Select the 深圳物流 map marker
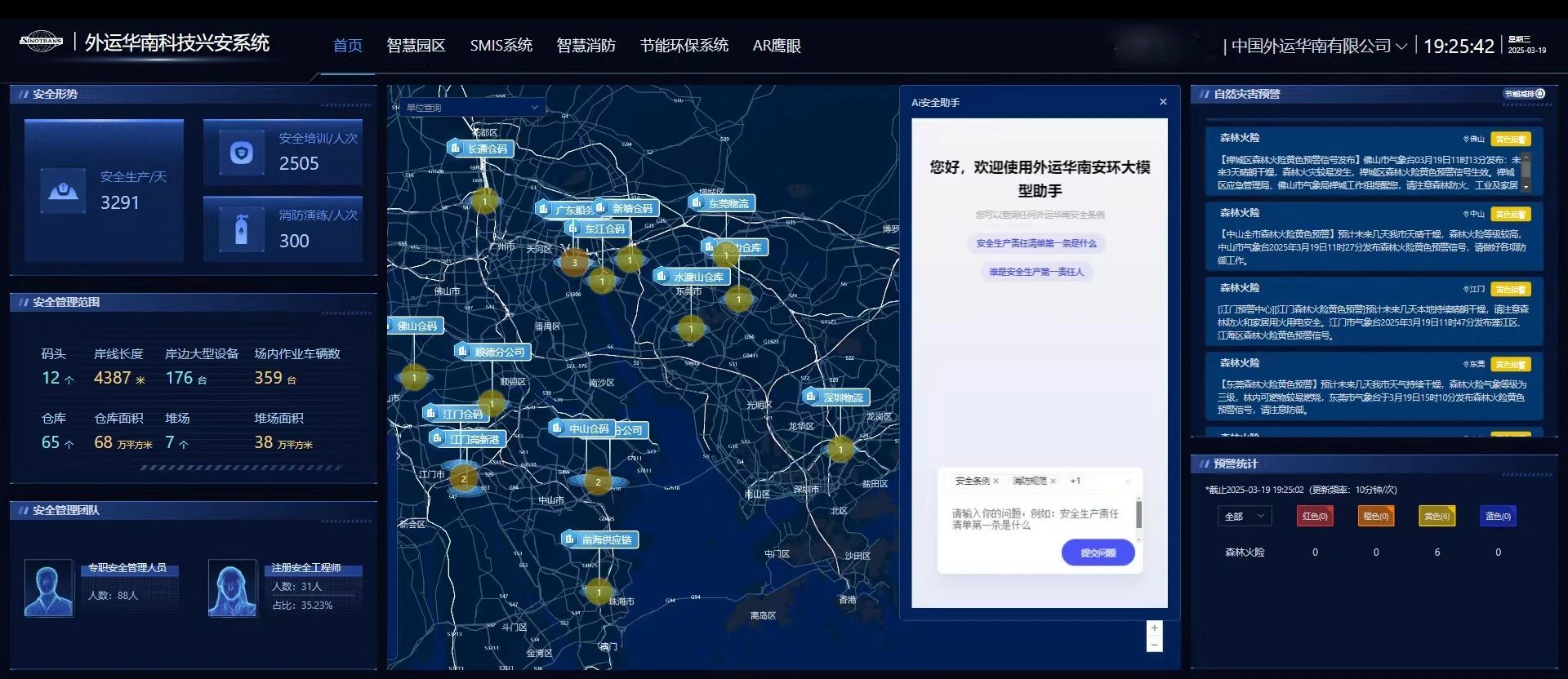Image resolution: width=1568 pixels, height=679 pixels. 837,397
